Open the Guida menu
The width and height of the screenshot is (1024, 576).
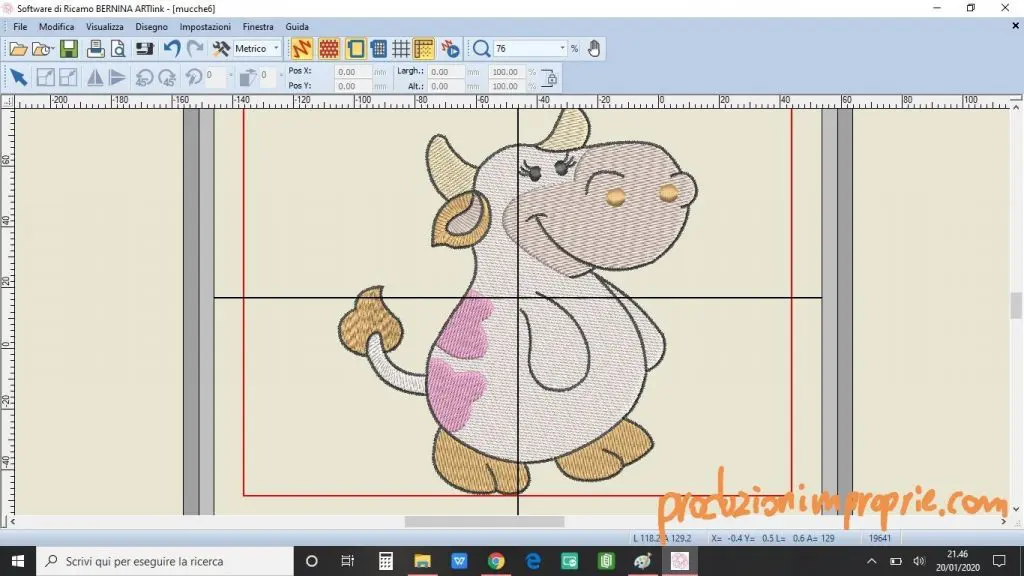[x=297, y=27]
